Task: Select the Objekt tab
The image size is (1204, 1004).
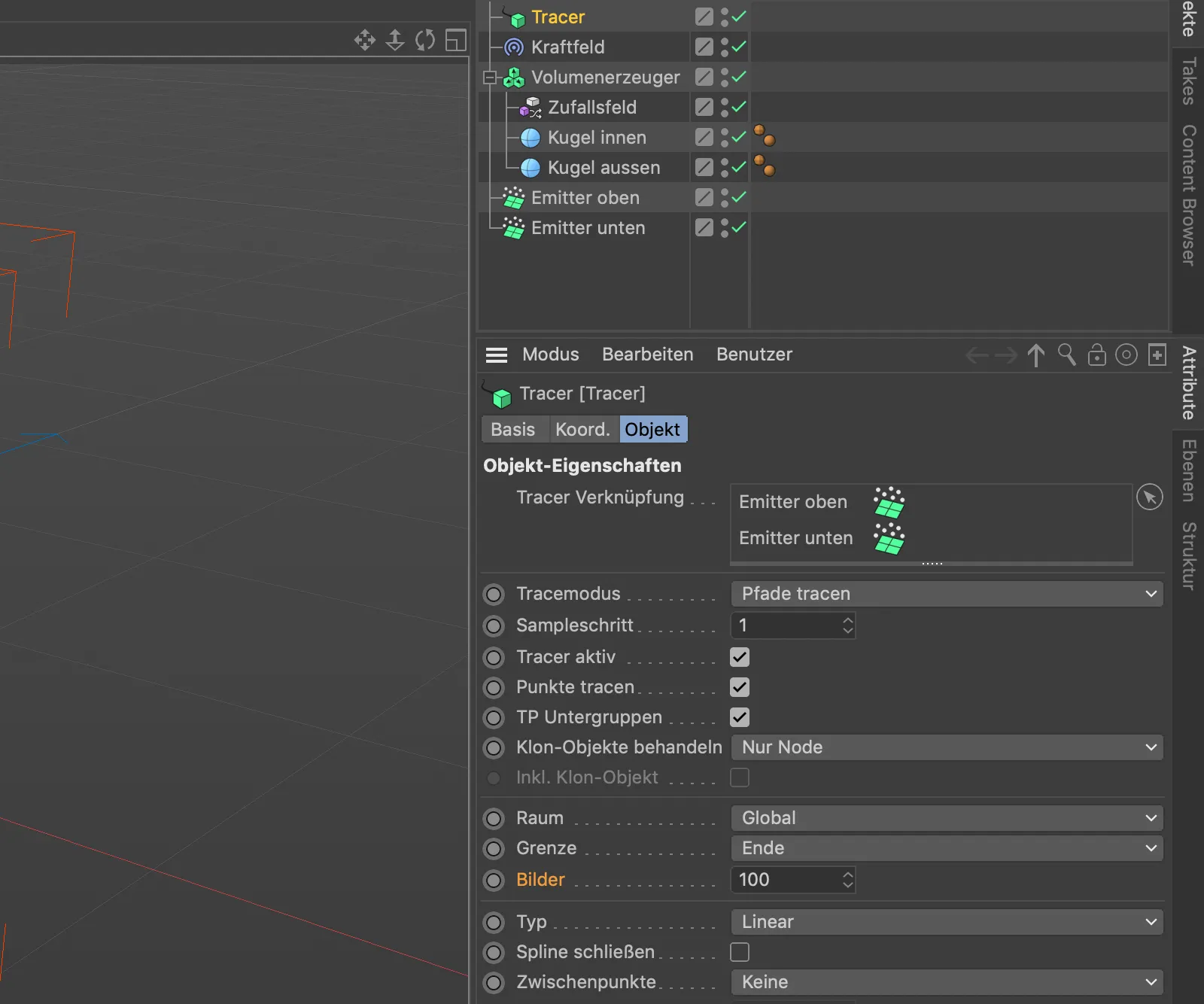Action: point(652,430)
